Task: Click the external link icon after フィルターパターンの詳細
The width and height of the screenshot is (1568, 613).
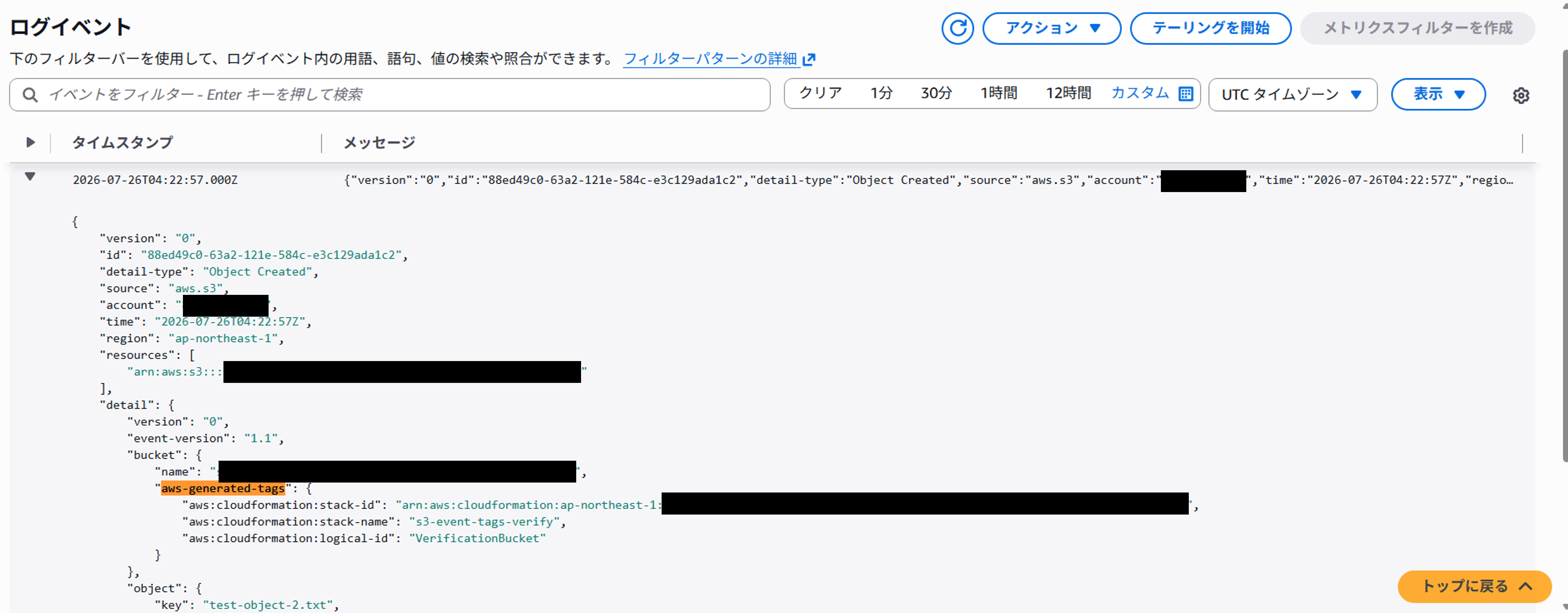Action: (x=808, y=60)
